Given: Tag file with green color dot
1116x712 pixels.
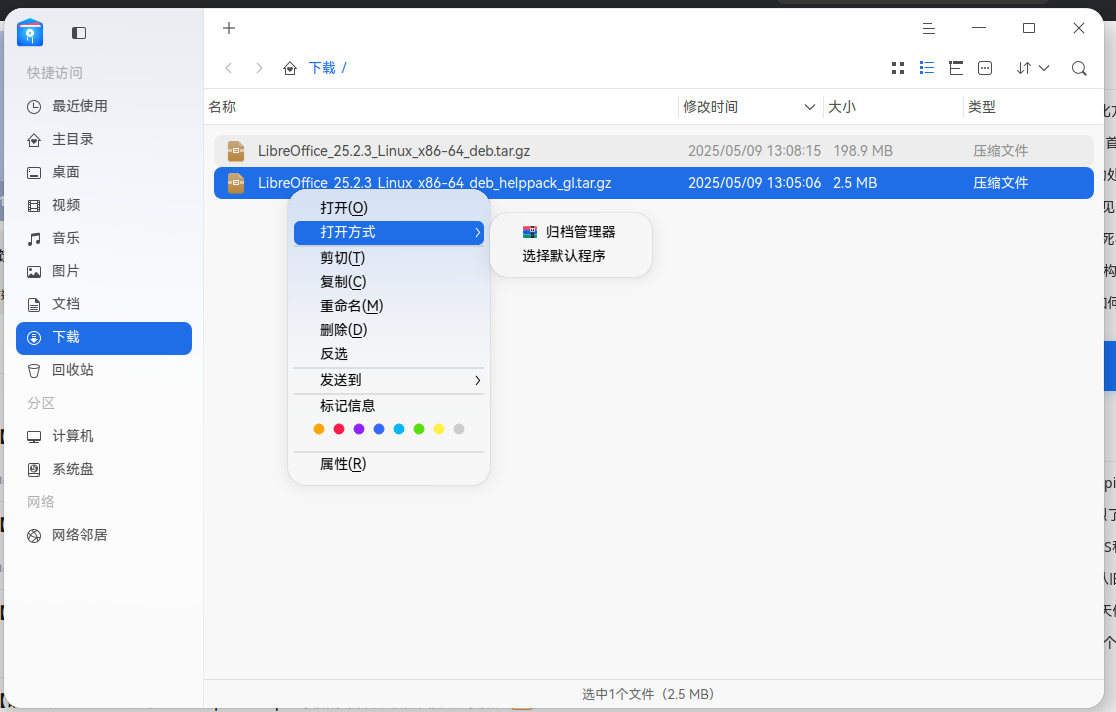Looking at the screenshot, I should 418,429.
